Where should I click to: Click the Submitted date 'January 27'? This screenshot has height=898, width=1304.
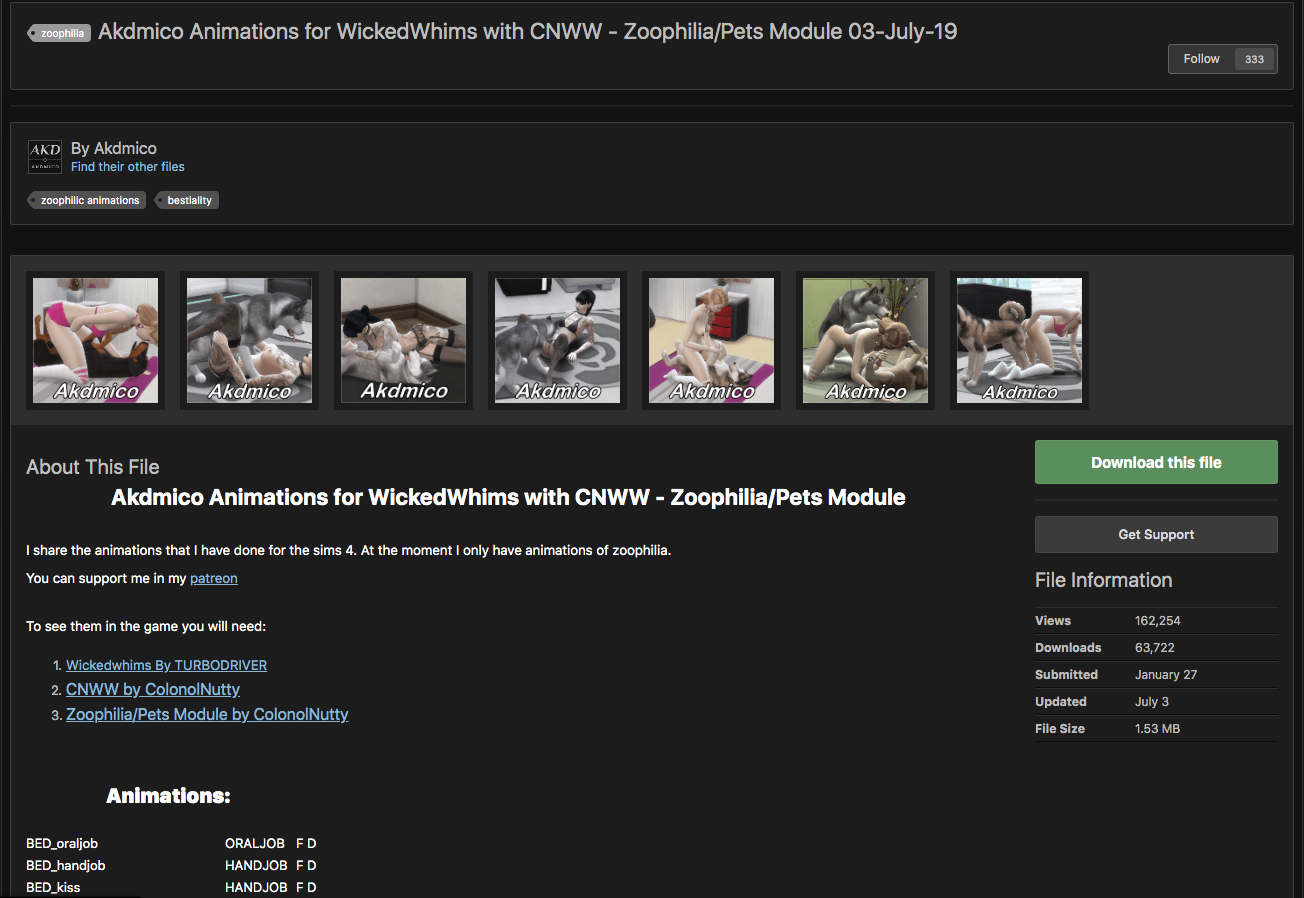(1166, 675)
